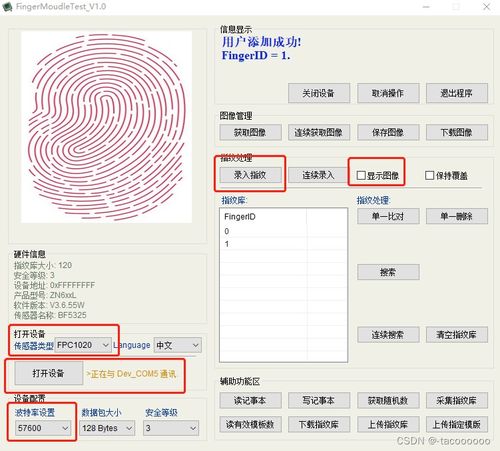The width and height of the screenshot is (500, 451).
Task: Expand the 数据包大小 128 Bytes dropdown
Action: (x=107, y=428)
